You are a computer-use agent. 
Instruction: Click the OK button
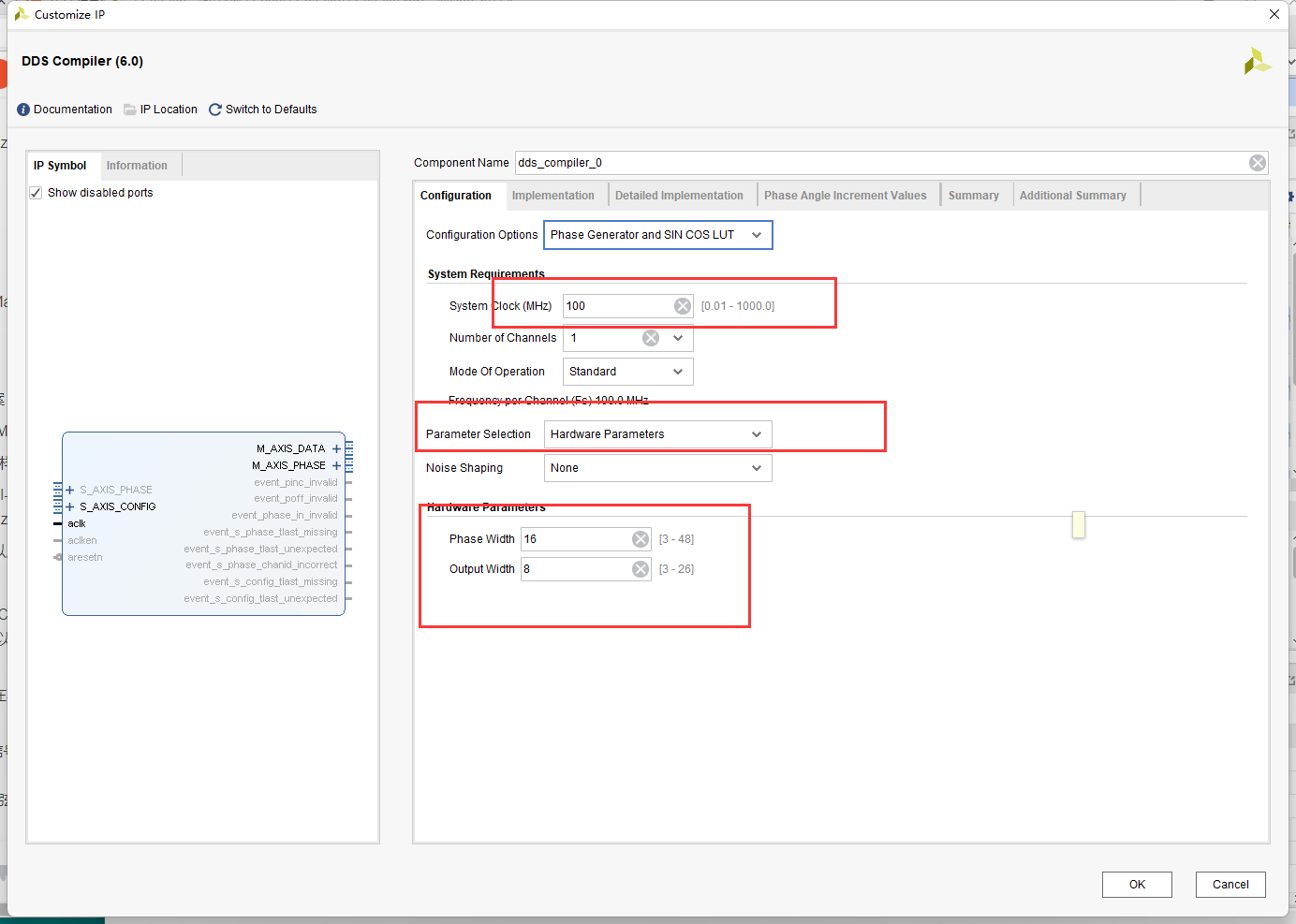point(1137,885)
